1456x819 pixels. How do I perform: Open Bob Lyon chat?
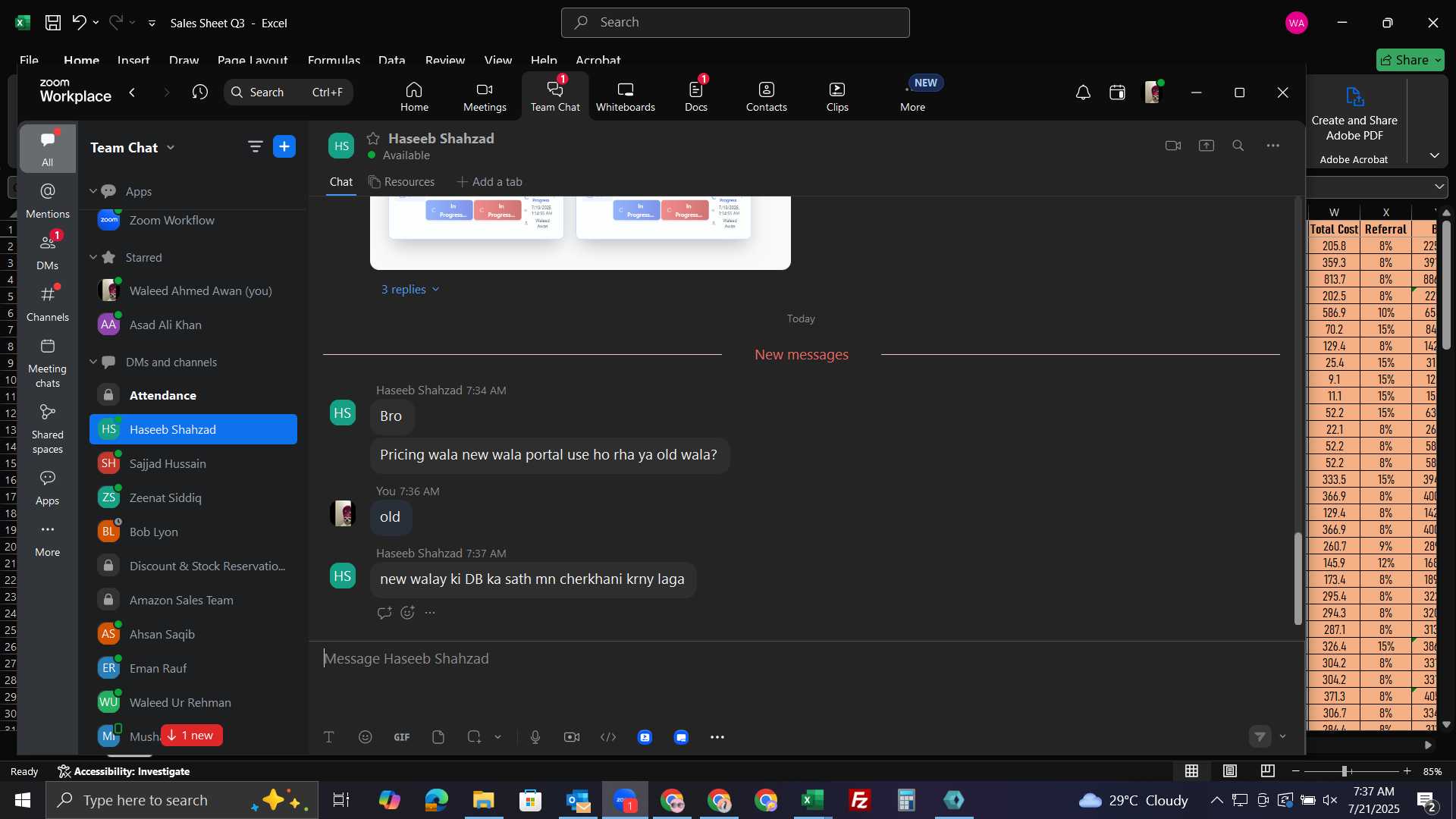pyautogui.click(x=193, y=532)
